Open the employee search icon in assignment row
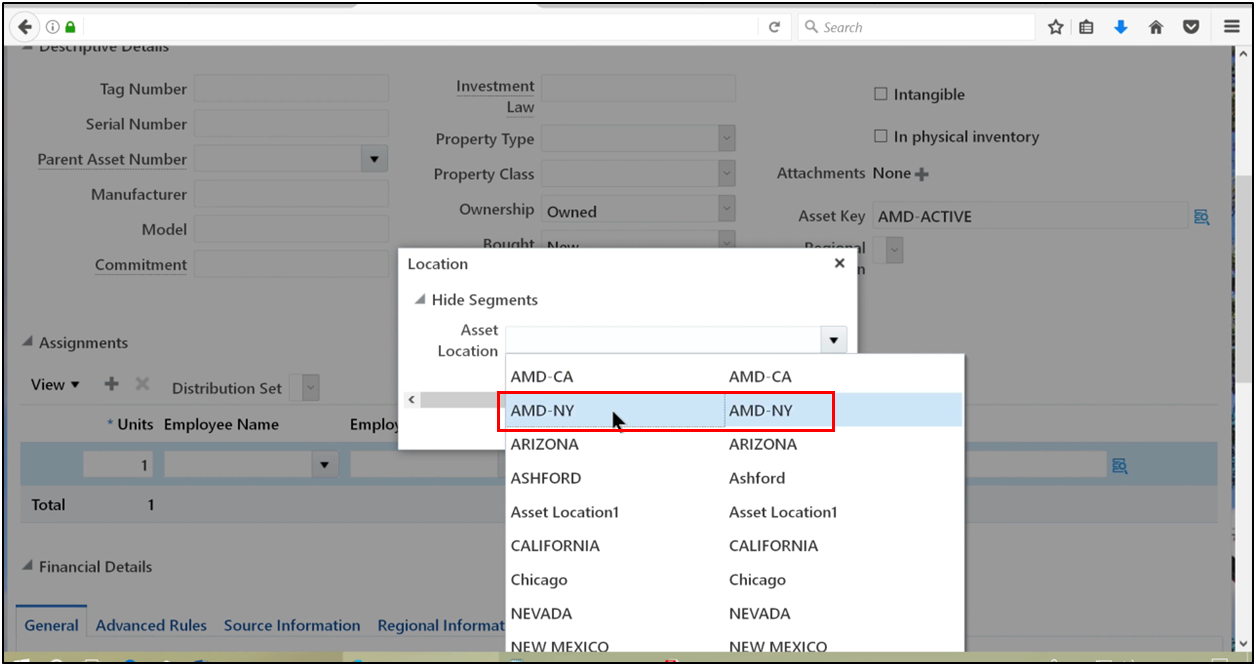Screen dimensions: 1256x668 pos(1119,464)
